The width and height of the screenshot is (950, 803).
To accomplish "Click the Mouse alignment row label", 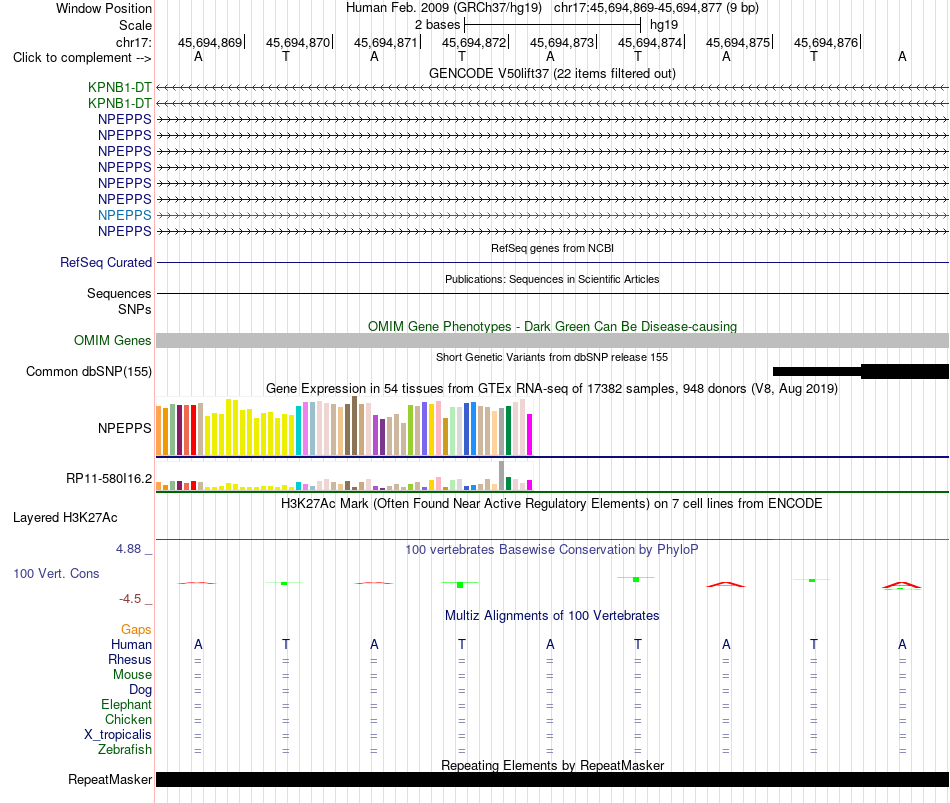I will 132,675.
